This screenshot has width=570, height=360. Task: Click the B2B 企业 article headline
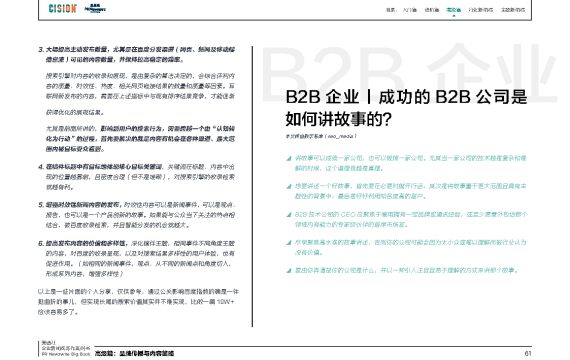(x=406, y=108)
